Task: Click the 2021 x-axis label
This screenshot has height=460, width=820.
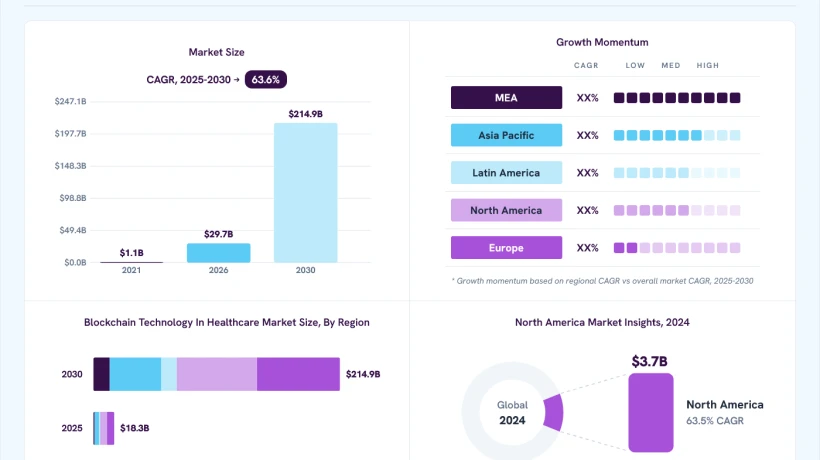Action: click(131, 270)
